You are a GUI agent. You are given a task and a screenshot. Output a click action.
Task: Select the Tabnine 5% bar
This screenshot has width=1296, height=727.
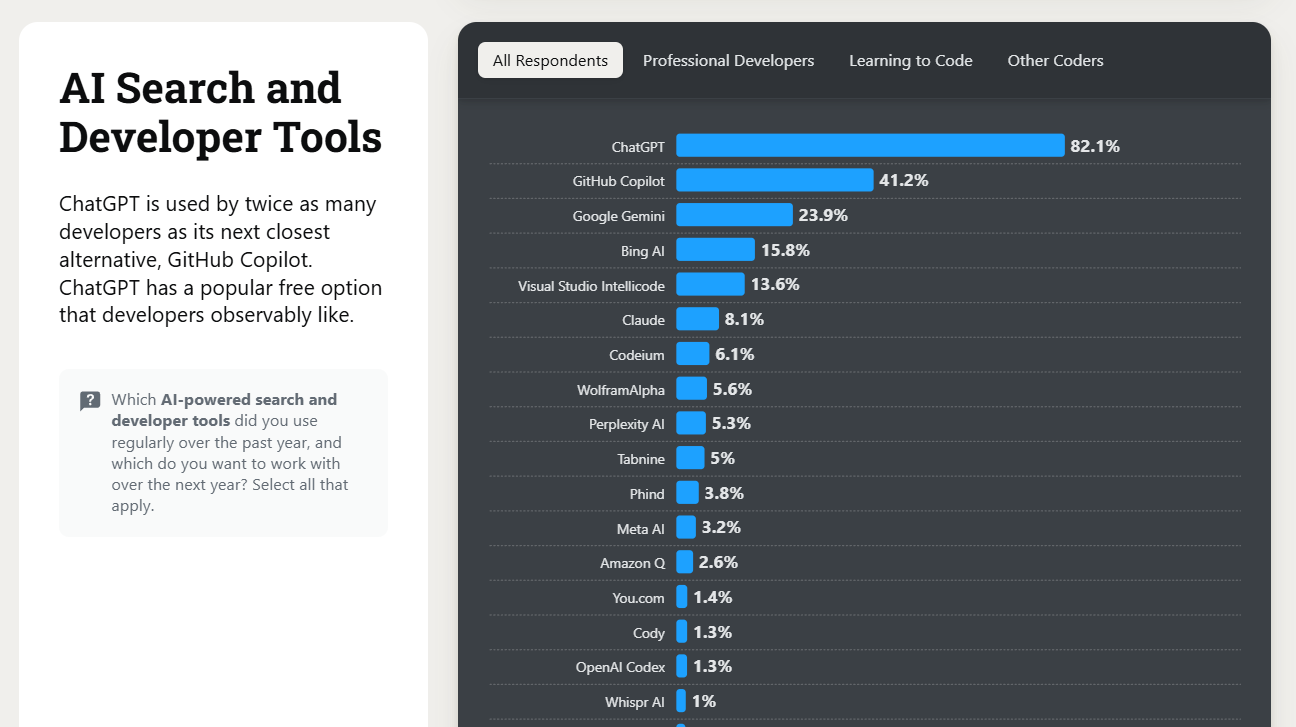tap(690, 458)
